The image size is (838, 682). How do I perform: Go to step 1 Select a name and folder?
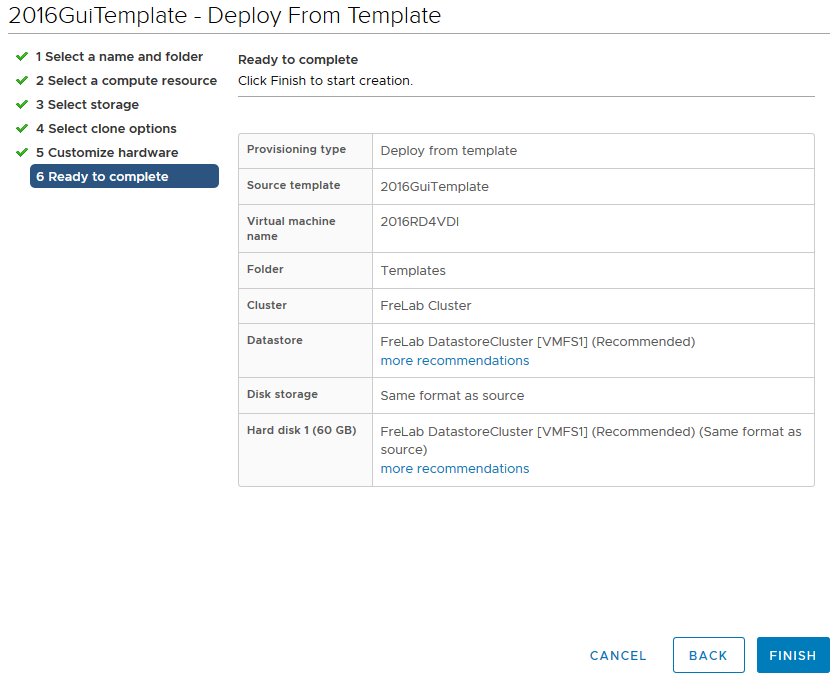[x=119, y=57]
